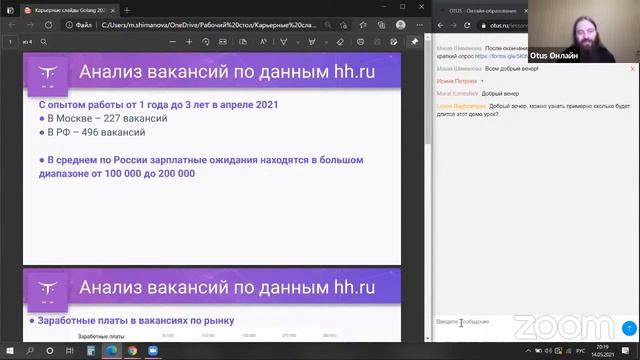
Task: Open the Zoom app on taskbar
Action: click(x=153, y=351)
